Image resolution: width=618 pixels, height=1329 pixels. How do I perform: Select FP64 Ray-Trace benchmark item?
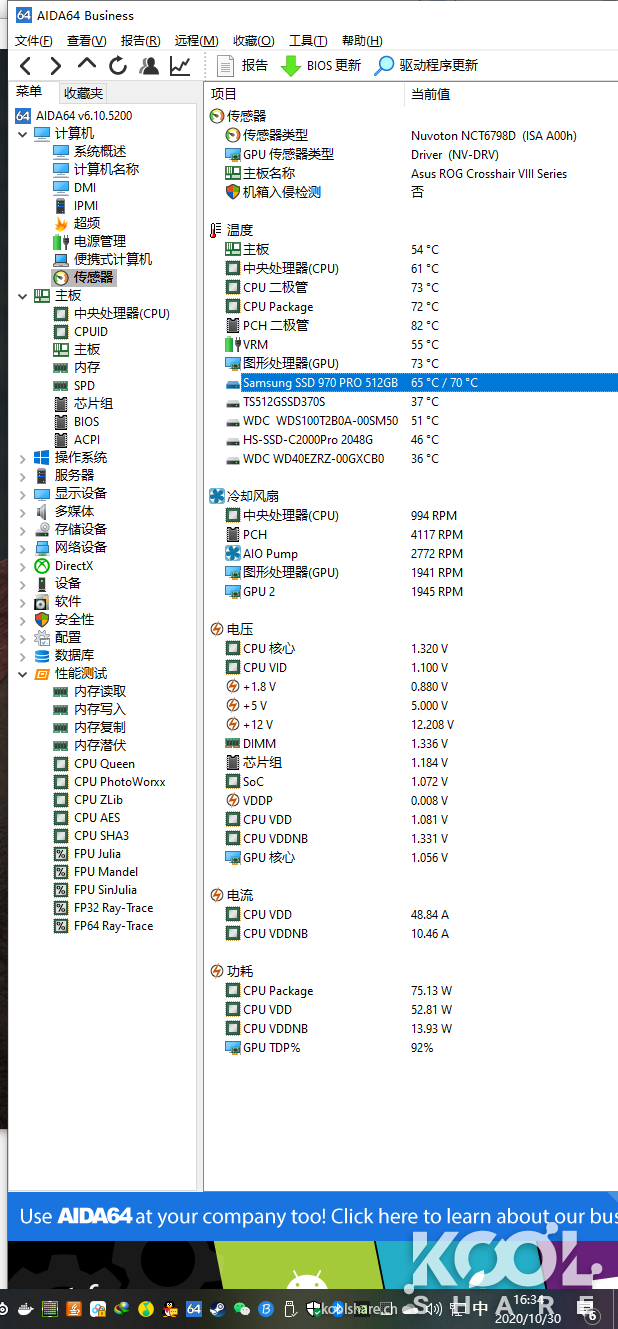[x=114, y=925]
